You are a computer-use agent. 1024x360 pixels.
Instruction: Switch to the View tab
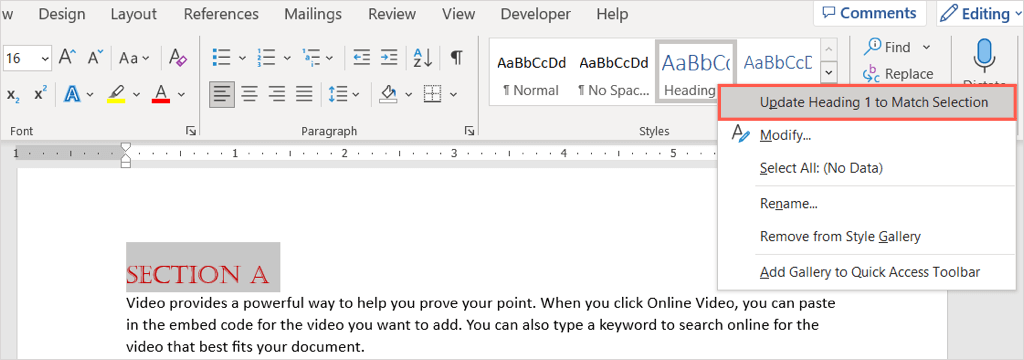[x=458, y=14]
